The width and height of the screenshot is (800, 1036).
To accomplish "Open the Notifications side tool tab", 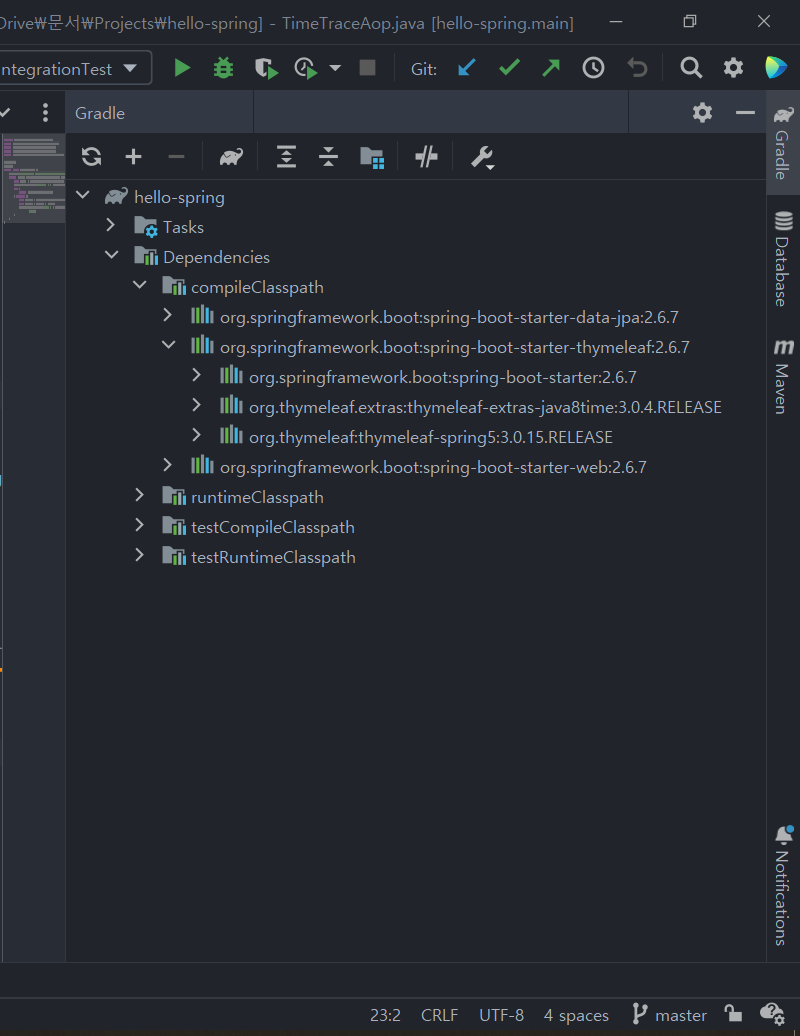I will [x=783, y=885].
